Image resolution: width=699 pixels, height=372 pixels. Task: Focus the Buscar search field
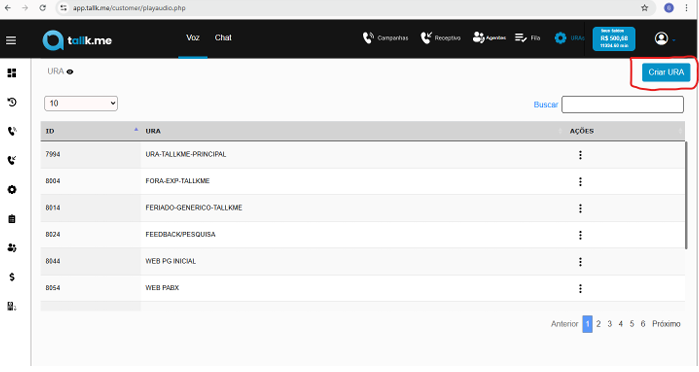click(x=622, y=104)
